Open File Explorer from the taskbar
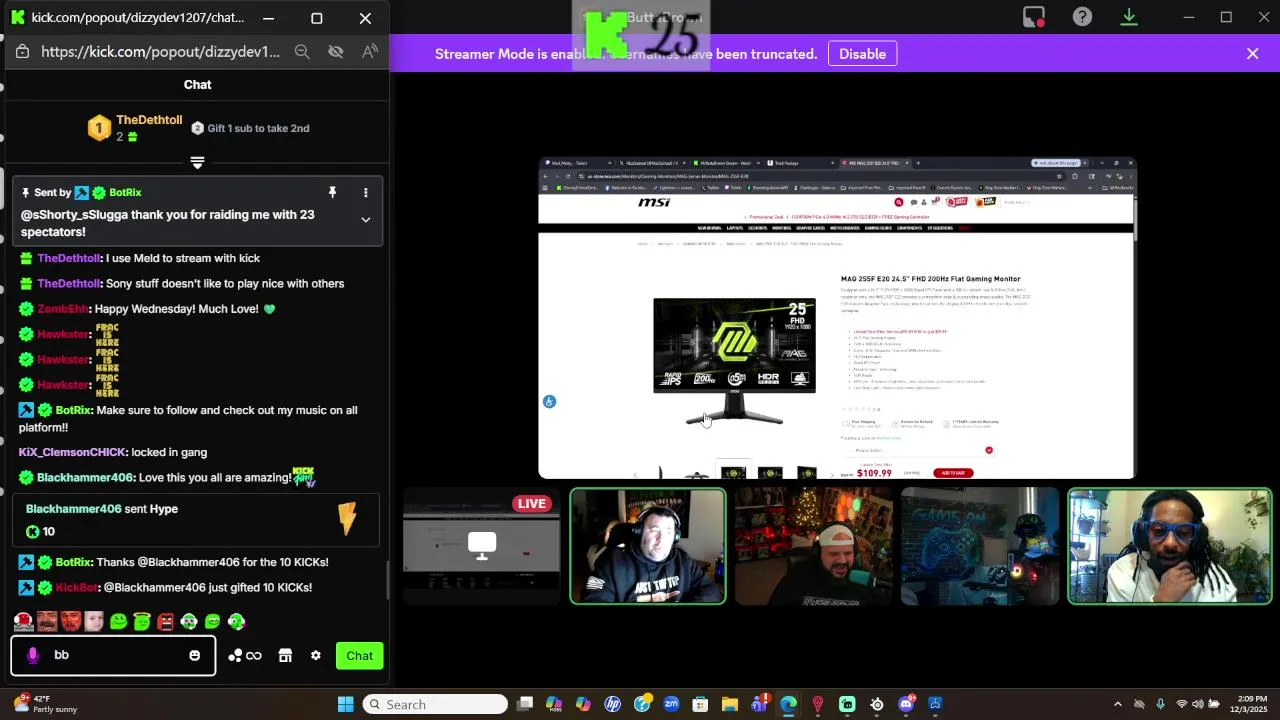Screen dimensions: 1280x720 [729, 704]
